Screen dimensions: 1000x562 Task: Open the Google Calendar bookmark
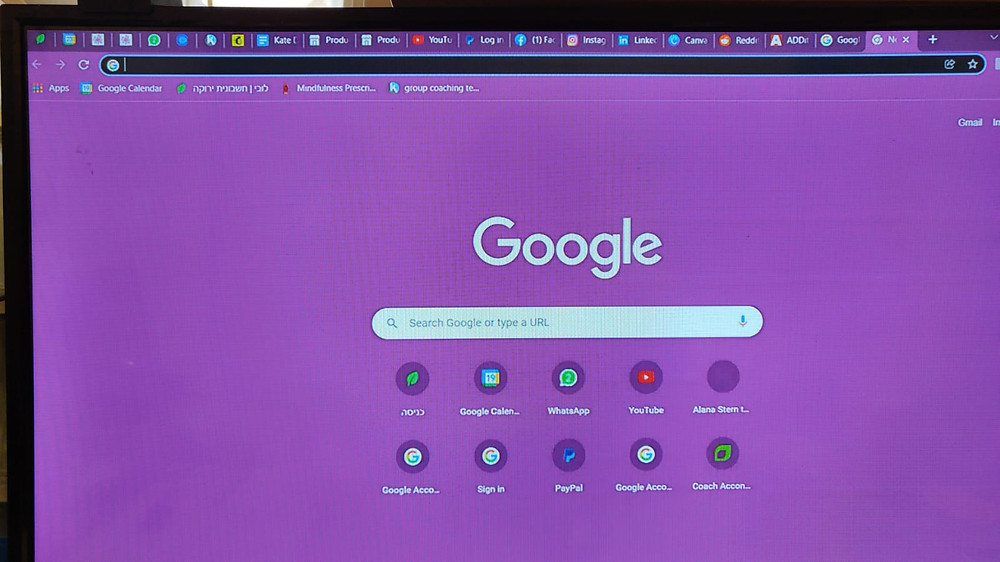pyautogui.click(x=122, y=88)
